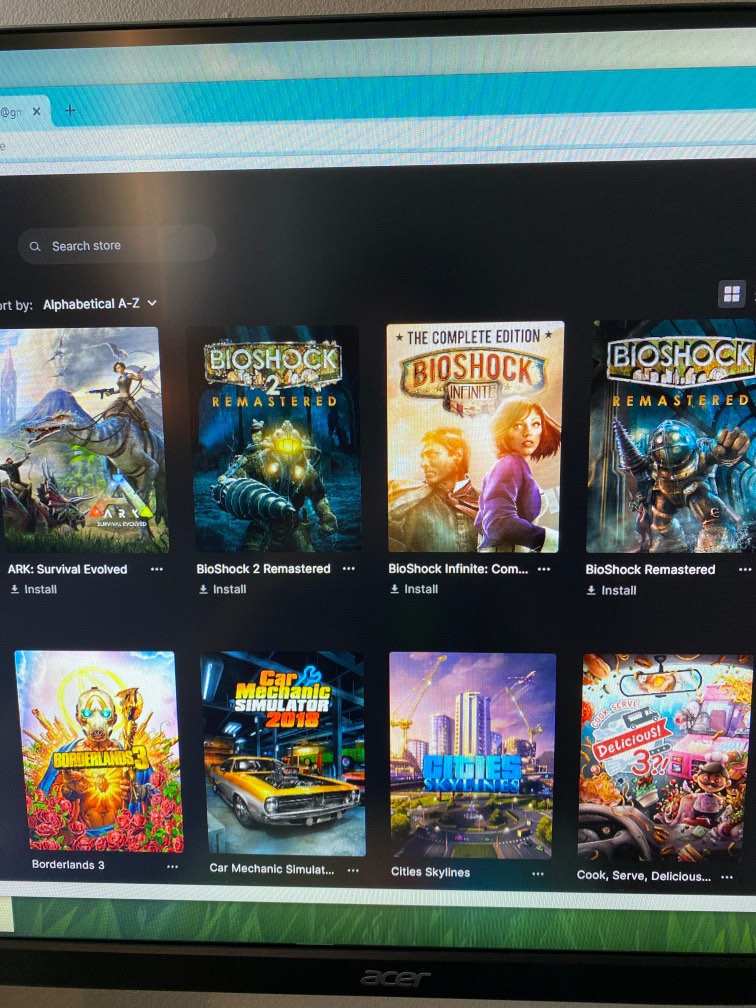Click the BioShock 2 Remastered title text
Screen dimensions: 756x1008
(264, 568)
